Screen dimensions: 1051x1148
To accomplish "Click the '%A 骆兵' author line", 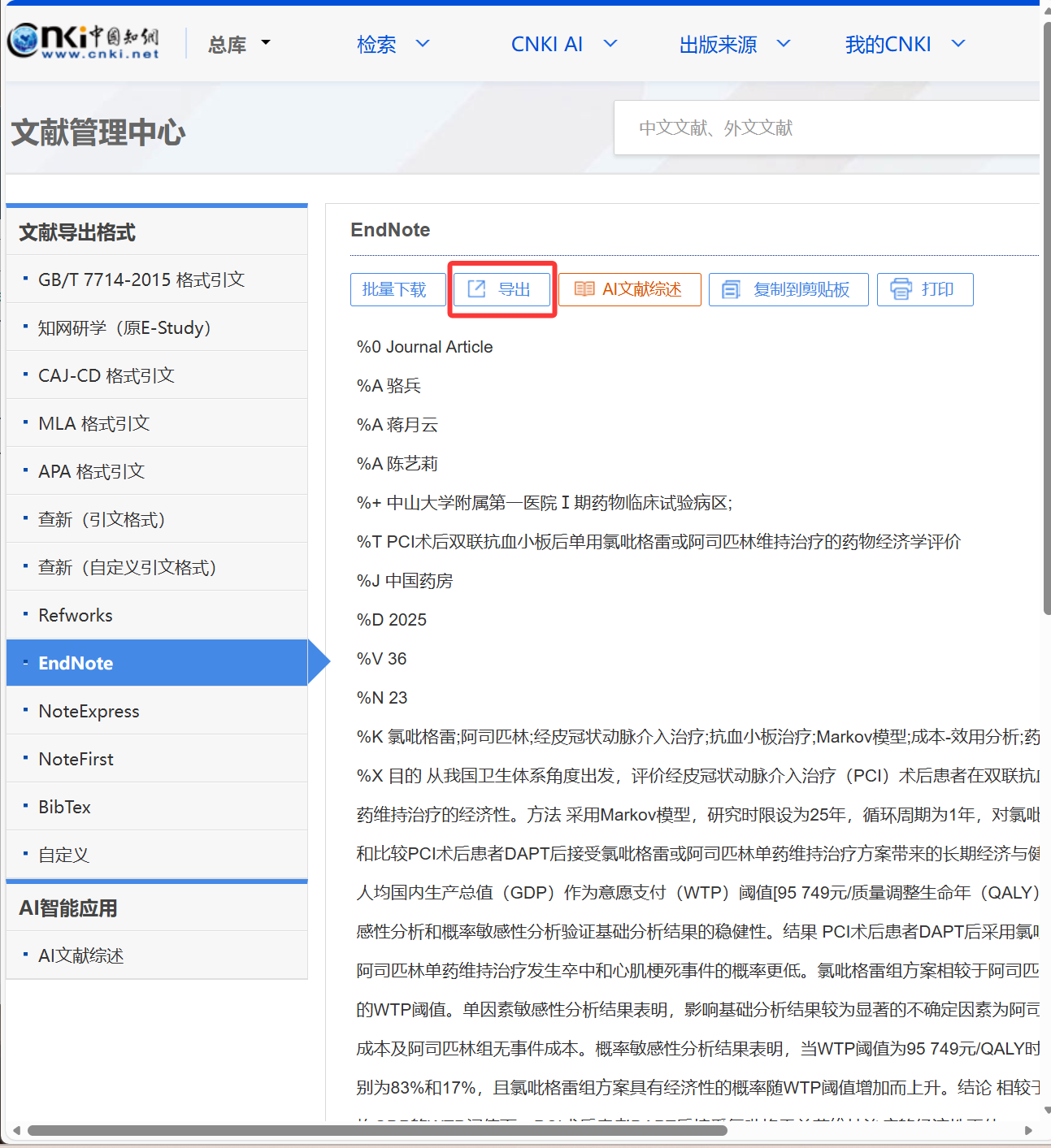I will (x=389, y=386).
